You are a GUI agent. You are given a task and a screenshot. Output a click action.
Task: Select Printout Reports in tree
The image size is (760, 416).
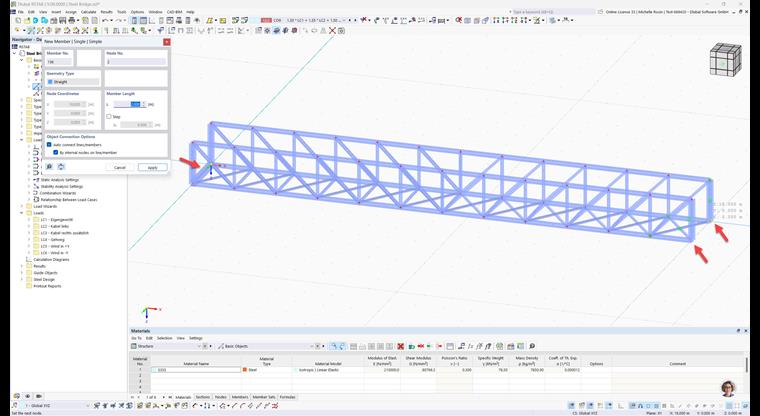pyautogui.click(x=48, y=286)
